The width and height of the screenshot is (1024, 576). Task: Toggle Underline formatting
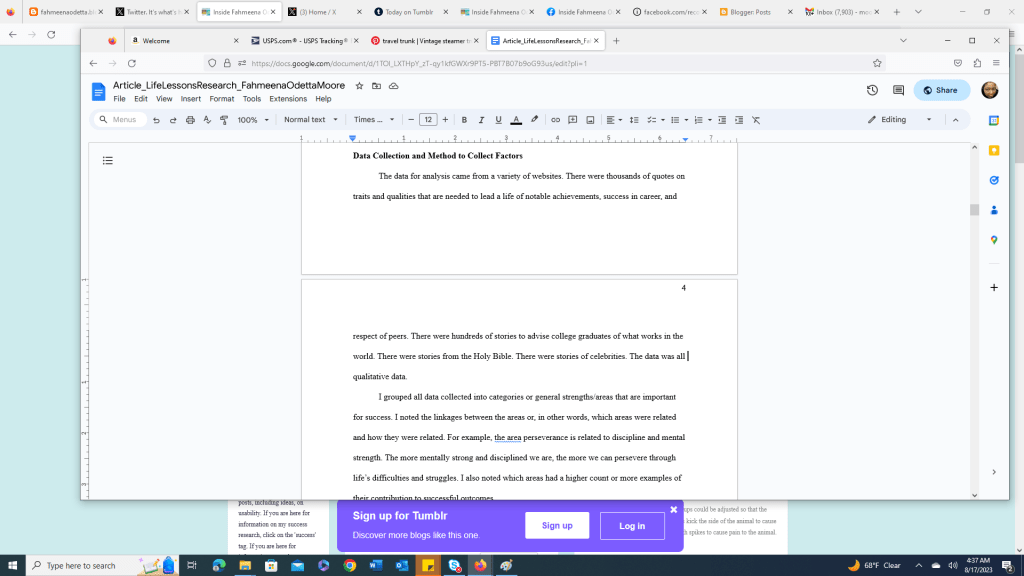click(x=497, y=119)
